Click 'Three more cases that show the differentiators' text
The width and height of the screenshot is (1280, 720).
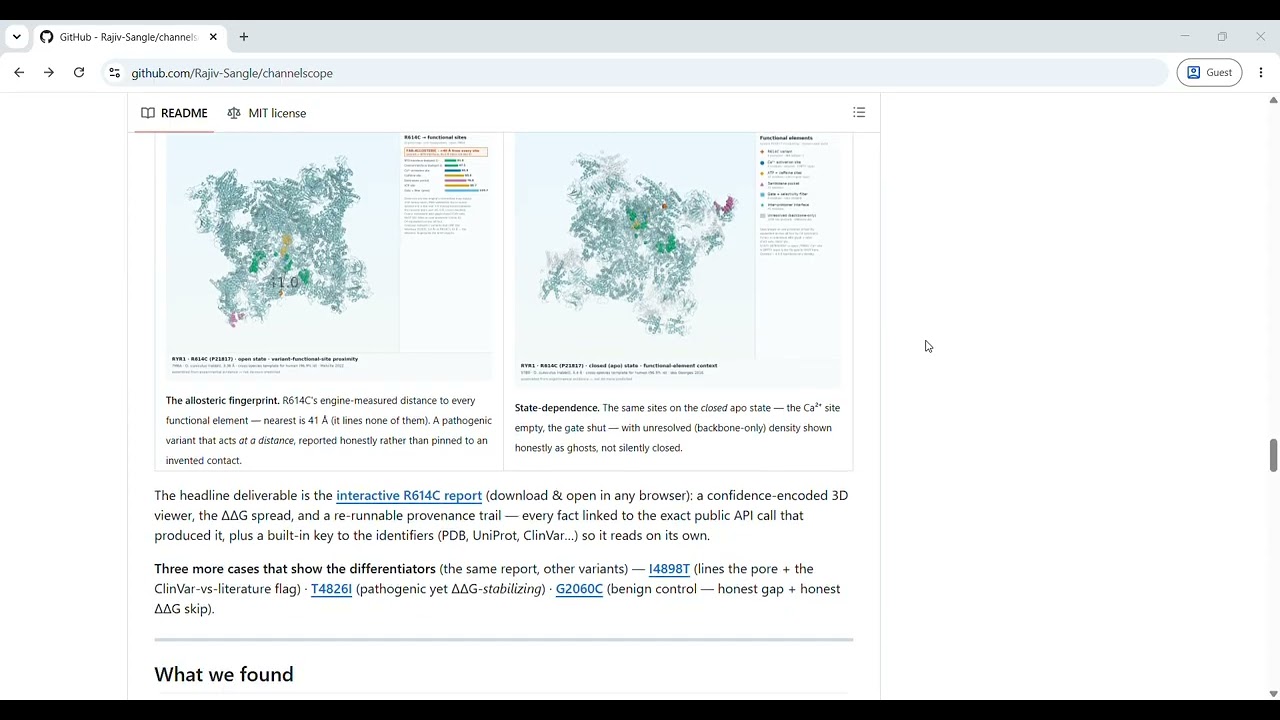pyautogui.click(x=295, y=569)
